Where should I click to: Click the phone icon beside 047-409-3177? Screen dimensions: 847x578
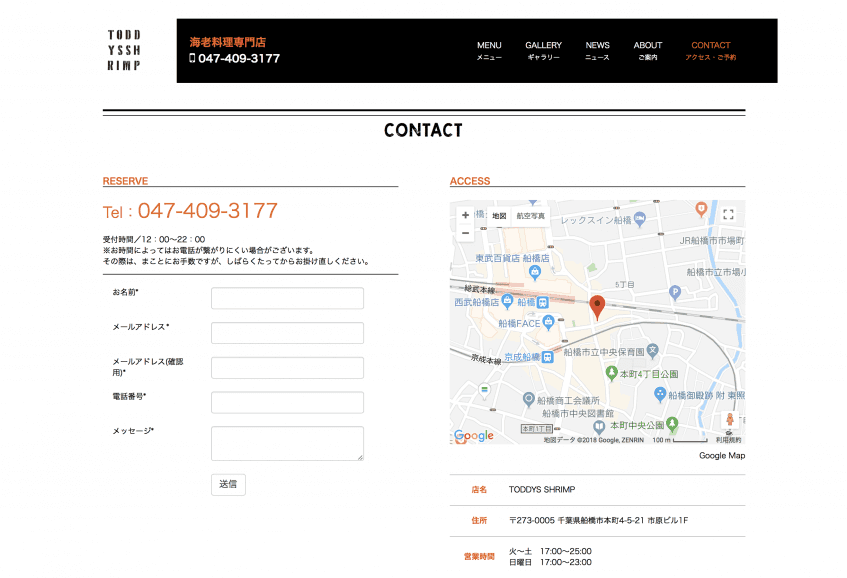tap(192, 58)
